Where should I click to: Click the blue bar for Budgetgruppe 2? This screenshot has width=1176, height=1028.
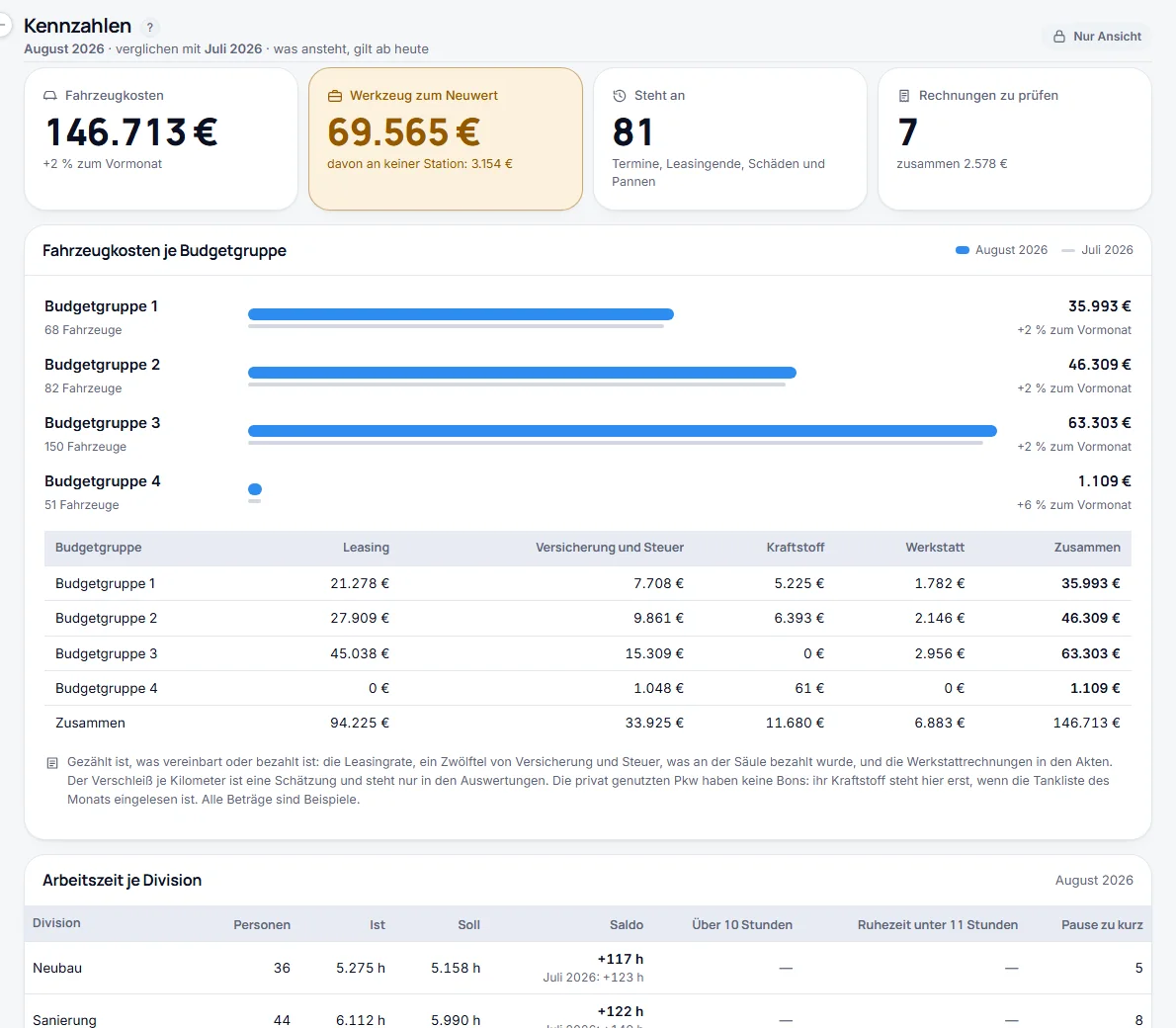(522, 373)
